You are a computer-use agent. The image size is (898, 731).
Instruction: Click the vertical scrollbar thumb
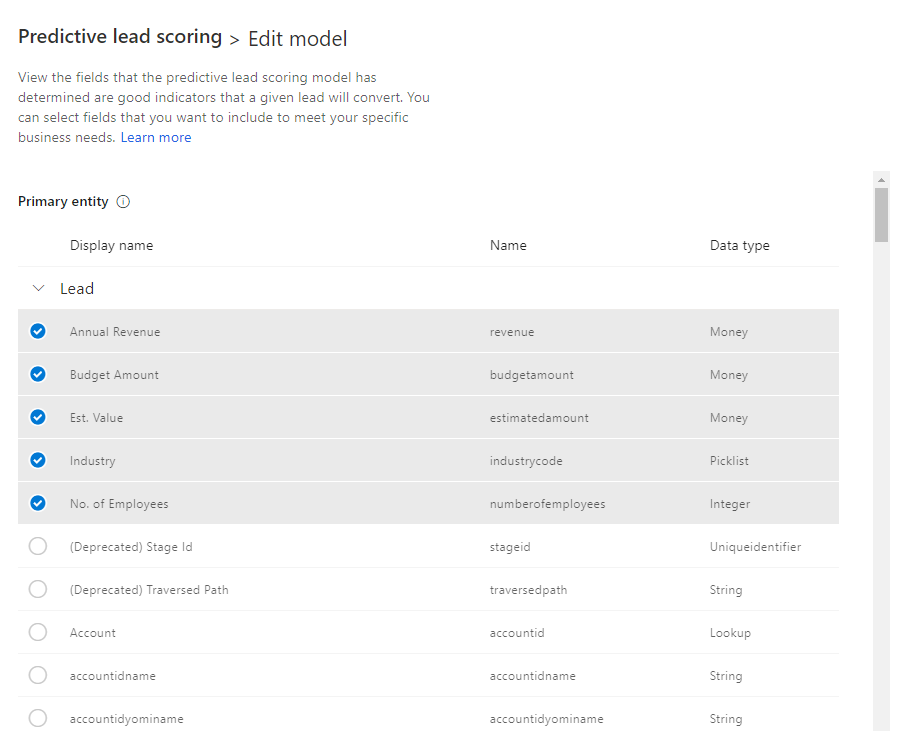coord(881,215)
